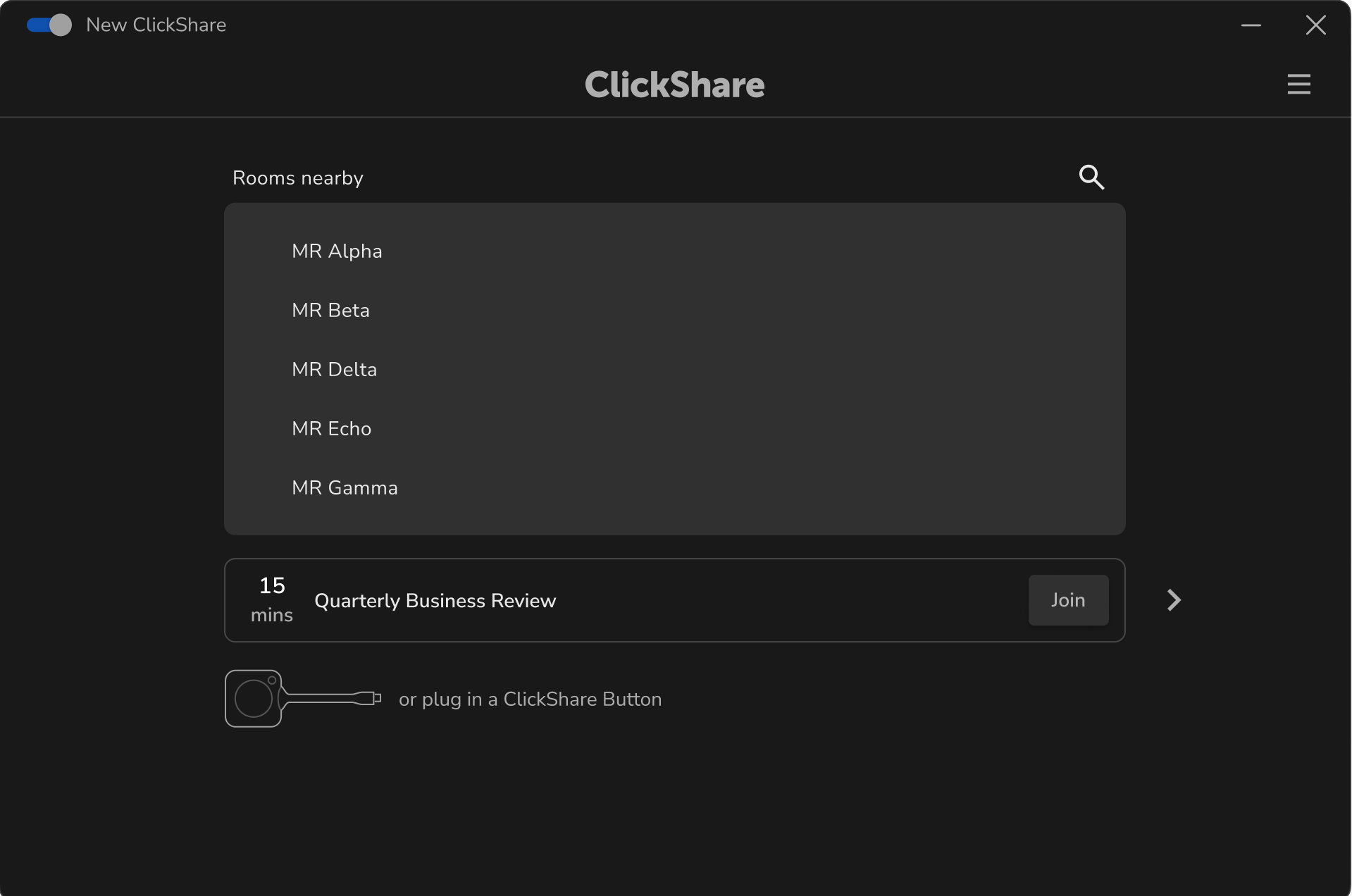The image size is (1352, 896).
Task: Click the plug in a ClickShare Button text
Action: click(530, 699)
